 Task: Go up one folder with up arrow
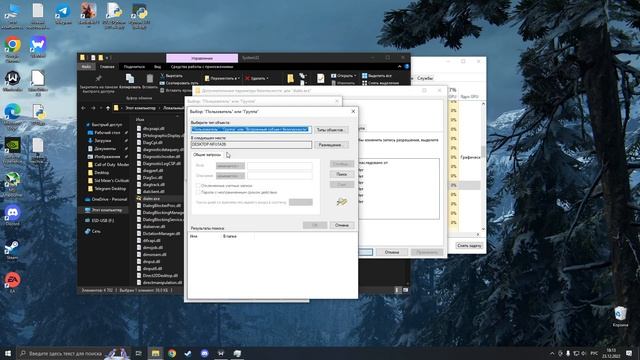[108, 108]
